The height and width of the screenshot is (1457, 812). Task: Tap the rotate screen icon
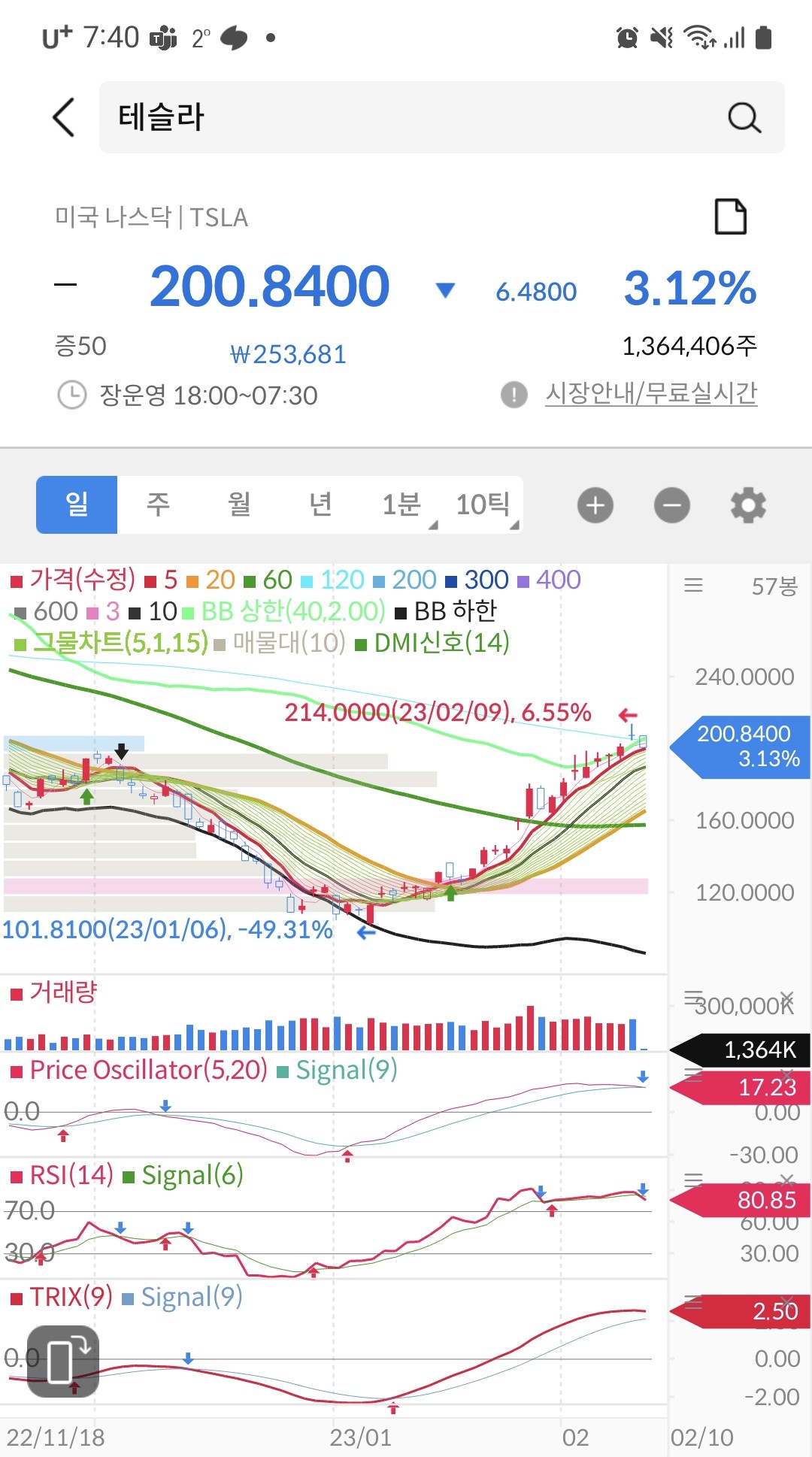point(63,1361)
